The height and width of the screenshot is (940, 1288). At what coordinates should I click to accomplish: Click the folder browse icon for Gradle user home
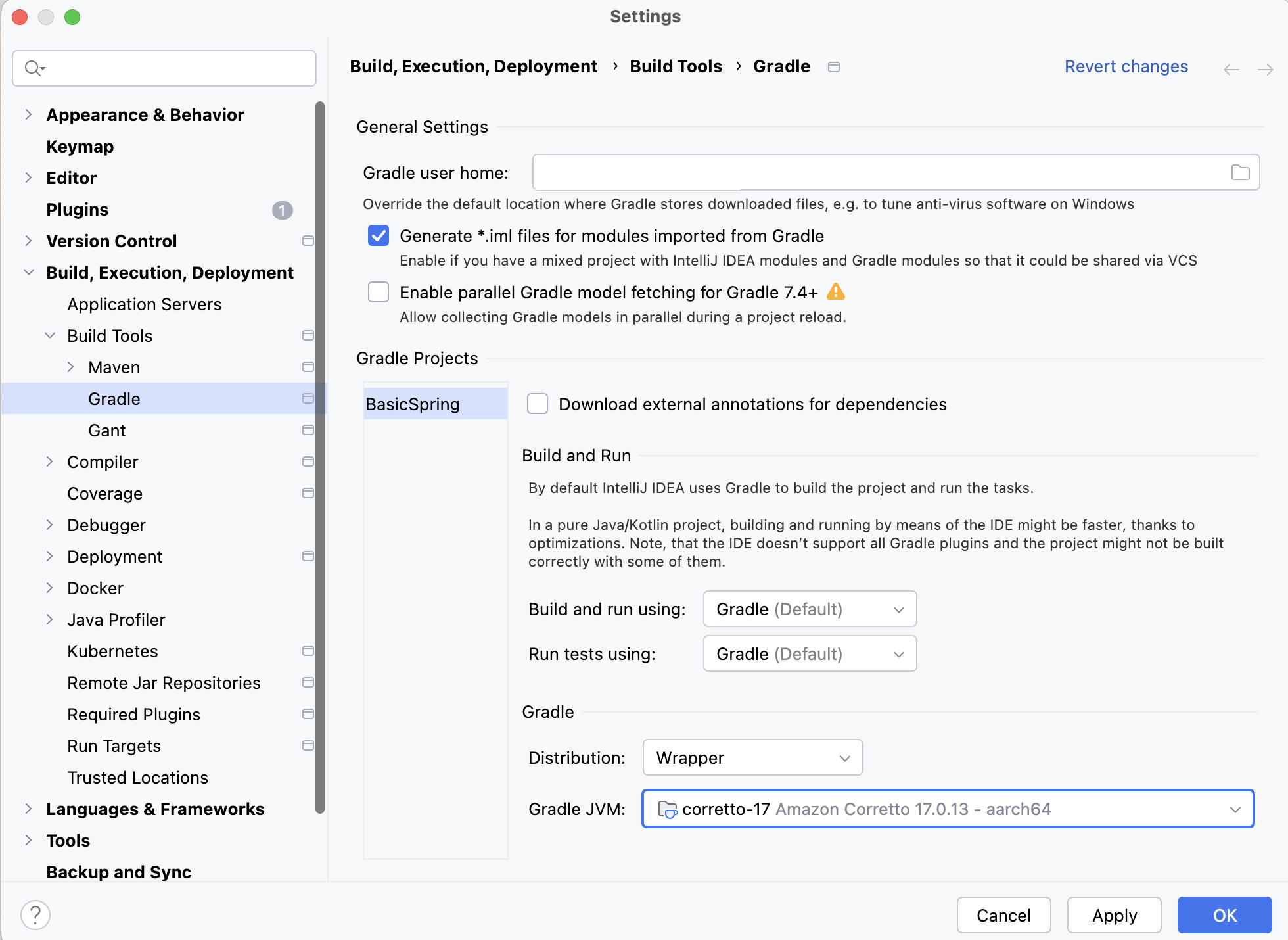tap(1240, 172)
